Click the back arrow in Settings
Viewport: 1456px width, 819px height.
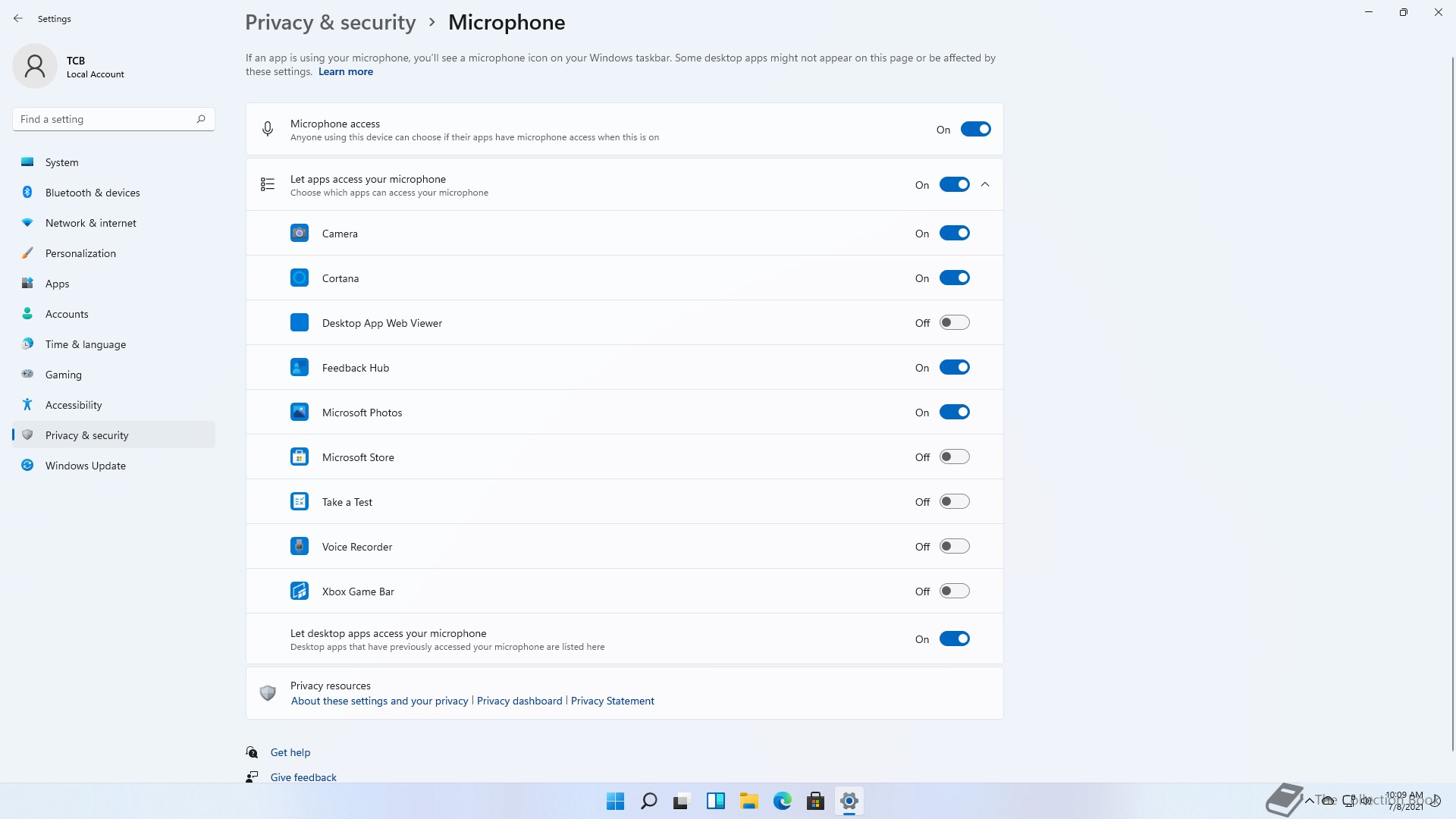pos(18,19)
